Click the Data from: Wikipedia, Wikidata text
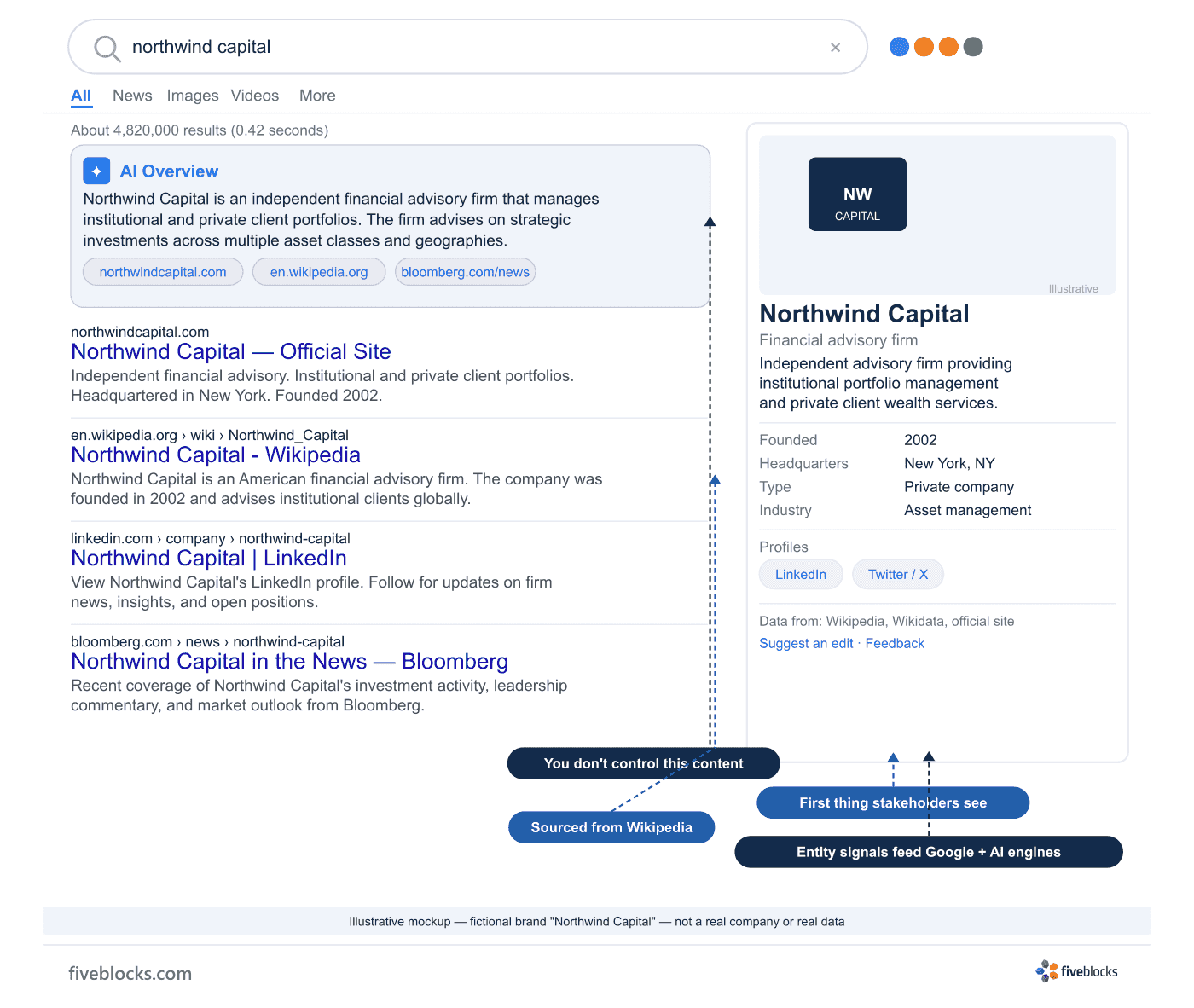1194x1008 pixels. click(x=887, y=621)
